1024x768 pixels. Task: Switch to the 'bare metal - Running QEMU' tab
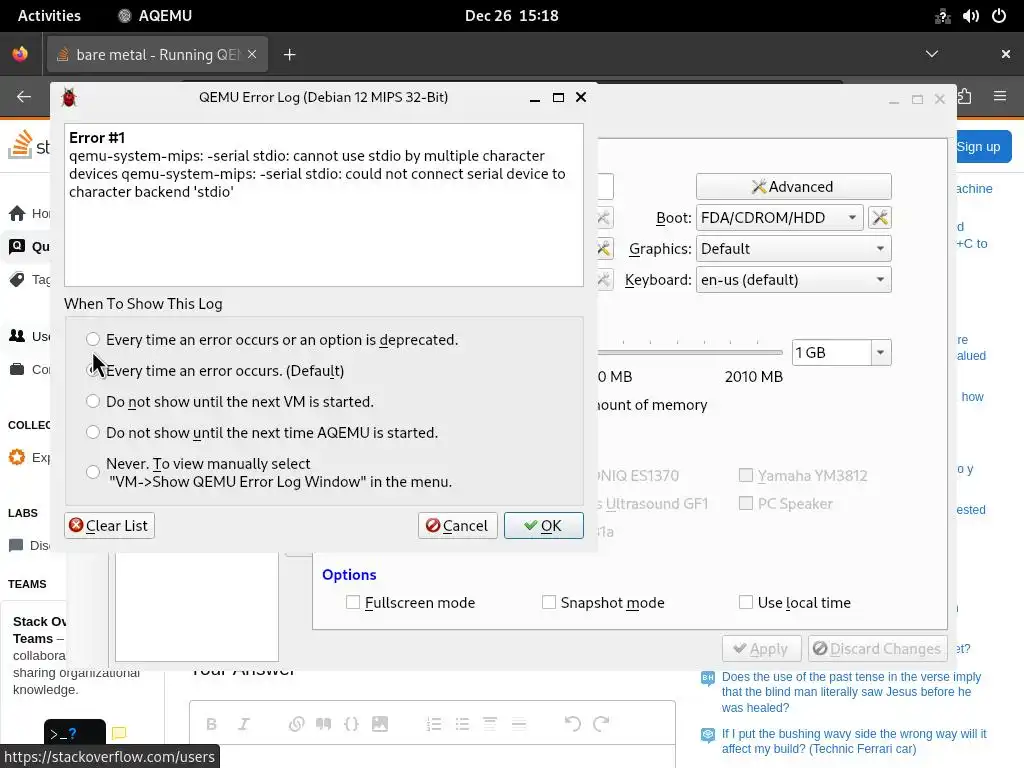(157, 54)
